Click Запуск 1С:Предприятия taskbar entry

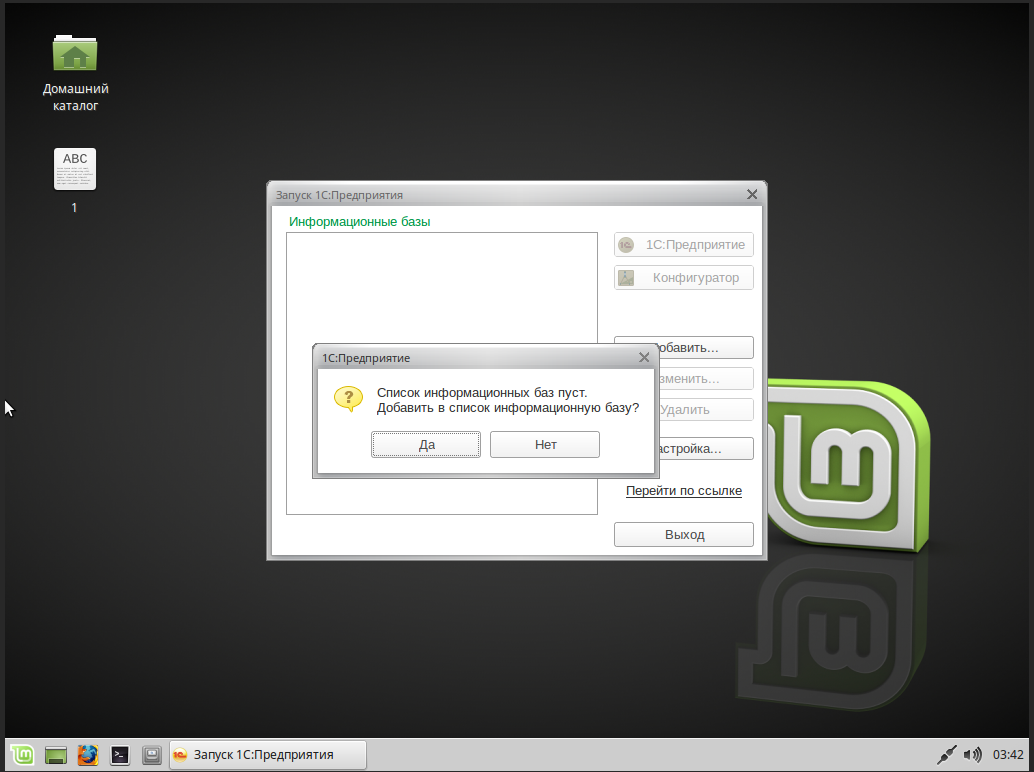268,755
